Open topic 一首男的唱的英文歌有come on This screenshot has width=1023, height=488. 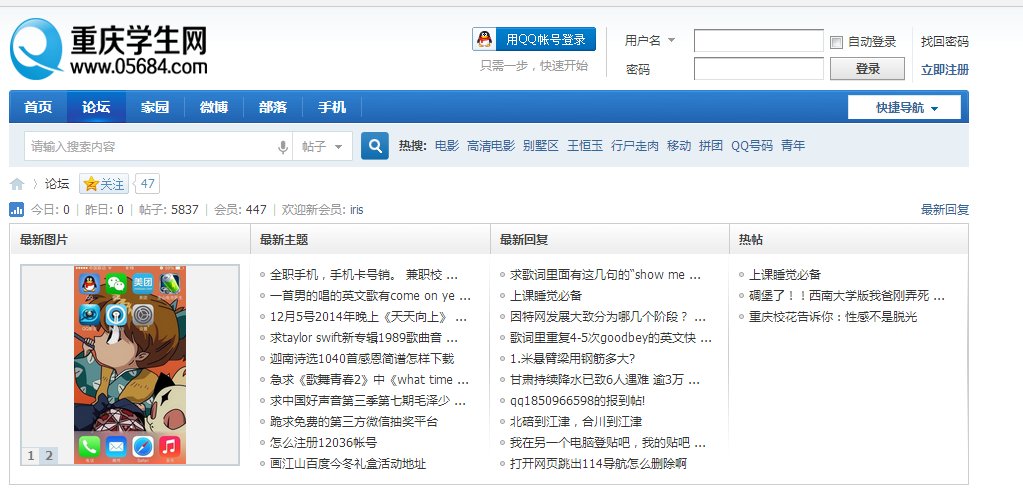[x=370, y=296]
